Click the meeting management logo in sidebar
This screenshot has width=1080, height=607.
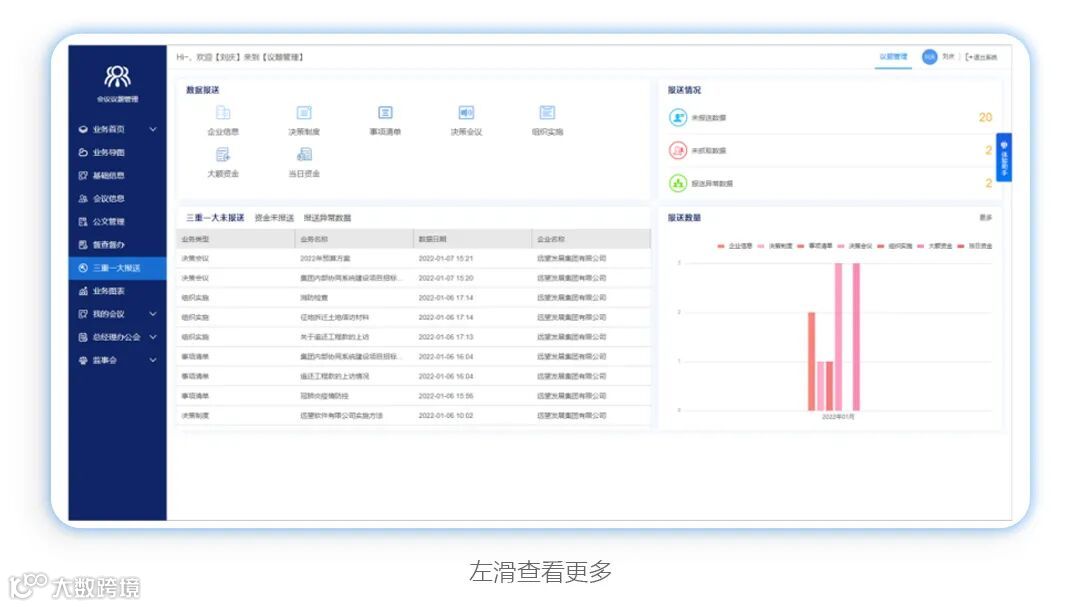click(x=117, y=76)
